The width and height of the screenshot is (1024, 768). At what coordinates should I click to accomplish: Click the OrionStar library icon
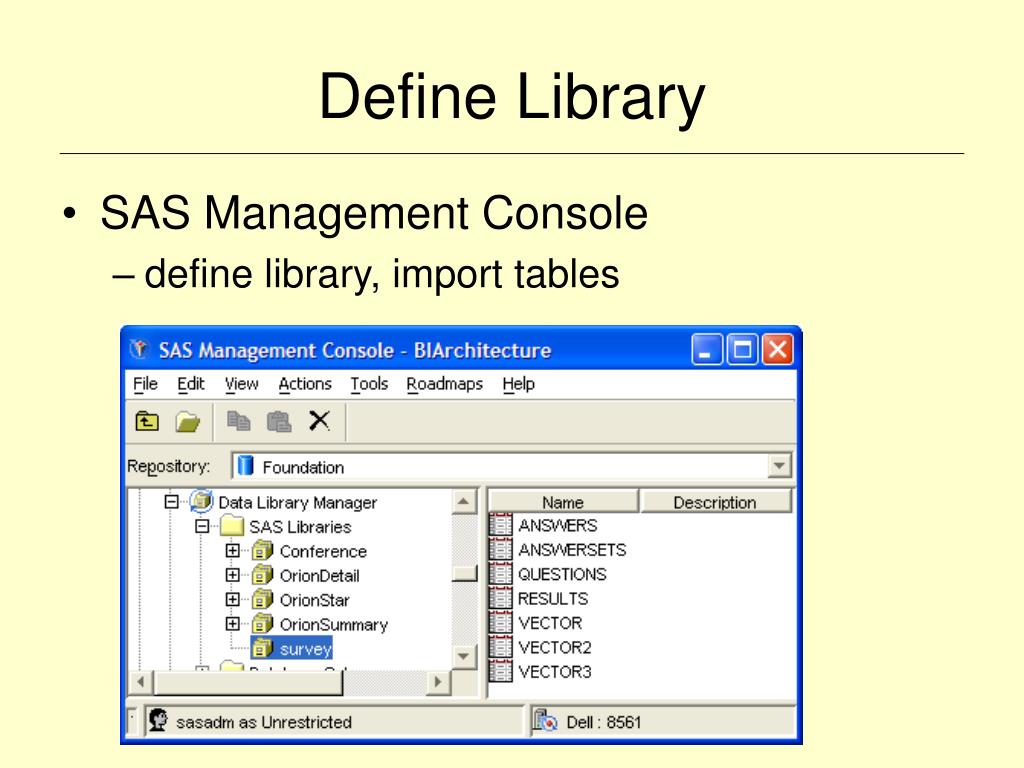click(x=263, y=599)
